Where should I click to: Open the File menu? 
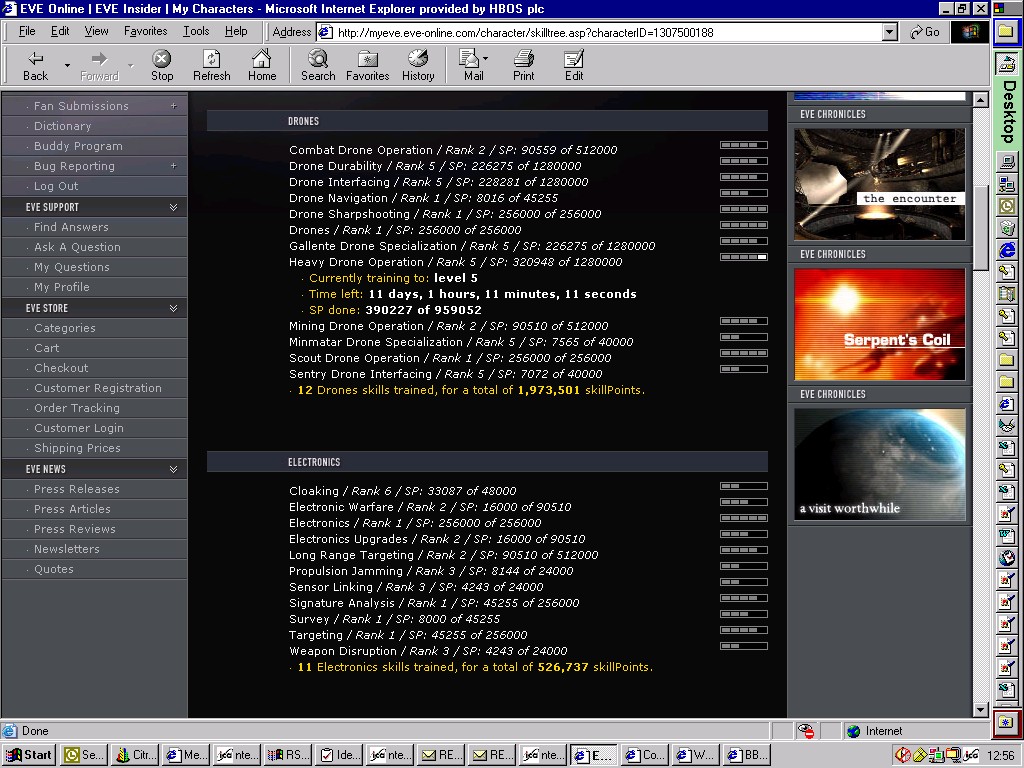click(x=27, y=31)
